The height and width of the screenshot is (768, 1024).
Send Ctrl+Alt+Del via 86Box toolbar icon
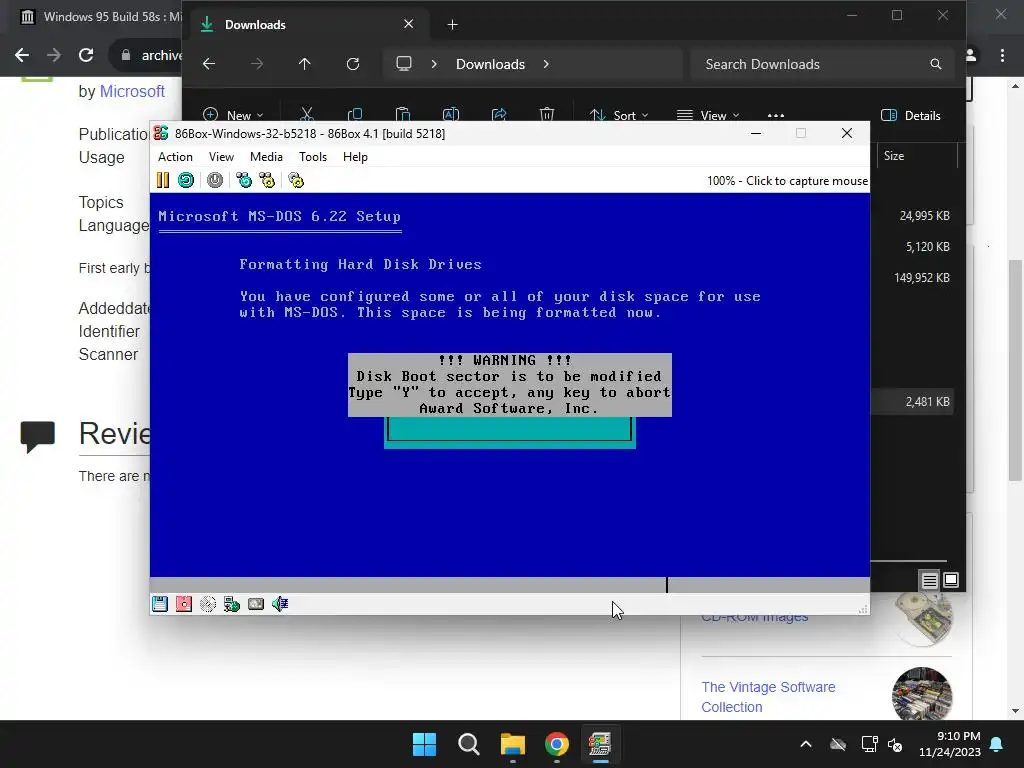click(x=244, y=180)
